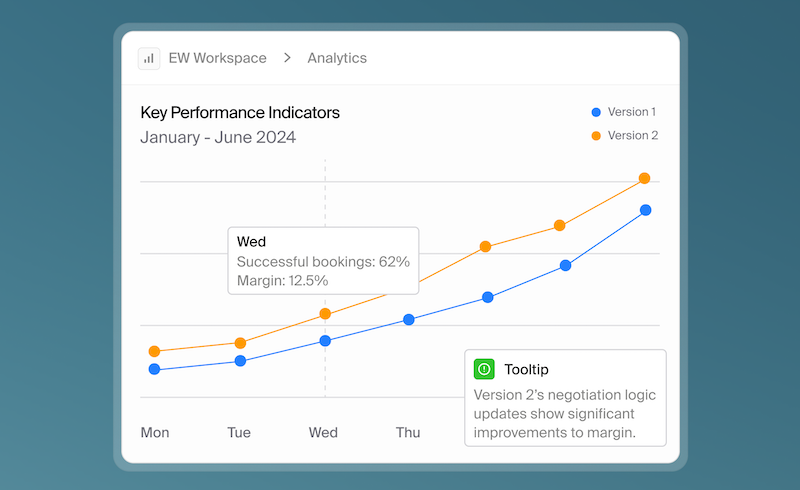Click the Tue axis label
This screenshot has height=490, width=800.
click(239, 433)
